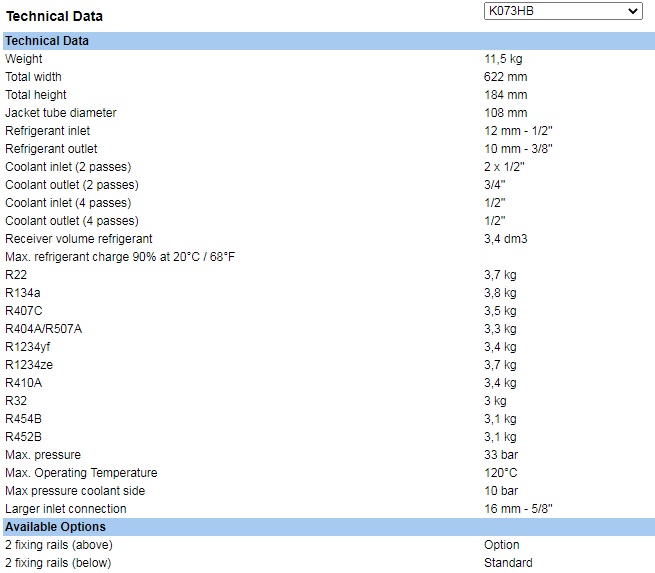
Task: Click the Jacket tube diameter label
Action: [61, 113]
